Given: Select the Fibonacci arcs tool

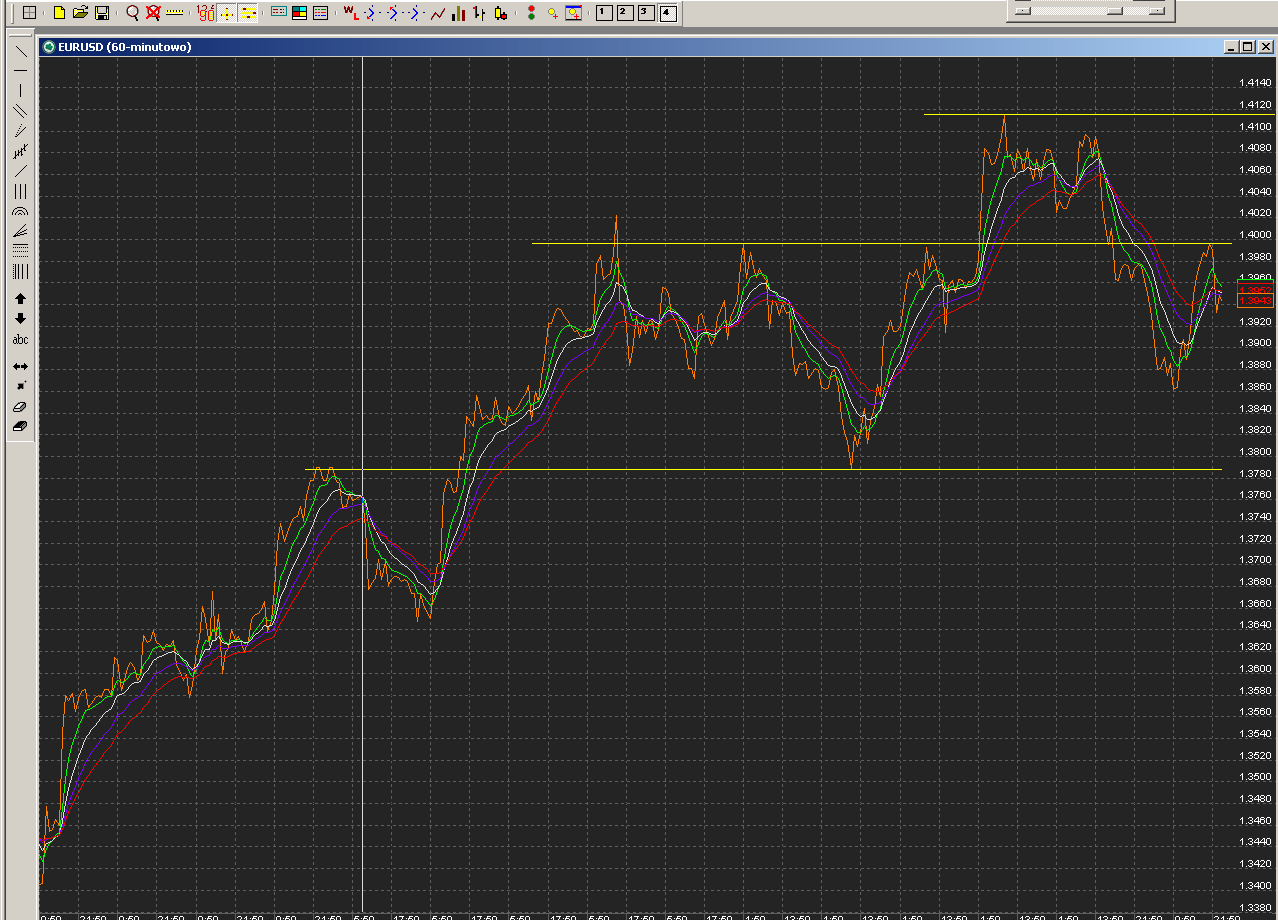Looking at the screenshot, I should pos(20,212).
